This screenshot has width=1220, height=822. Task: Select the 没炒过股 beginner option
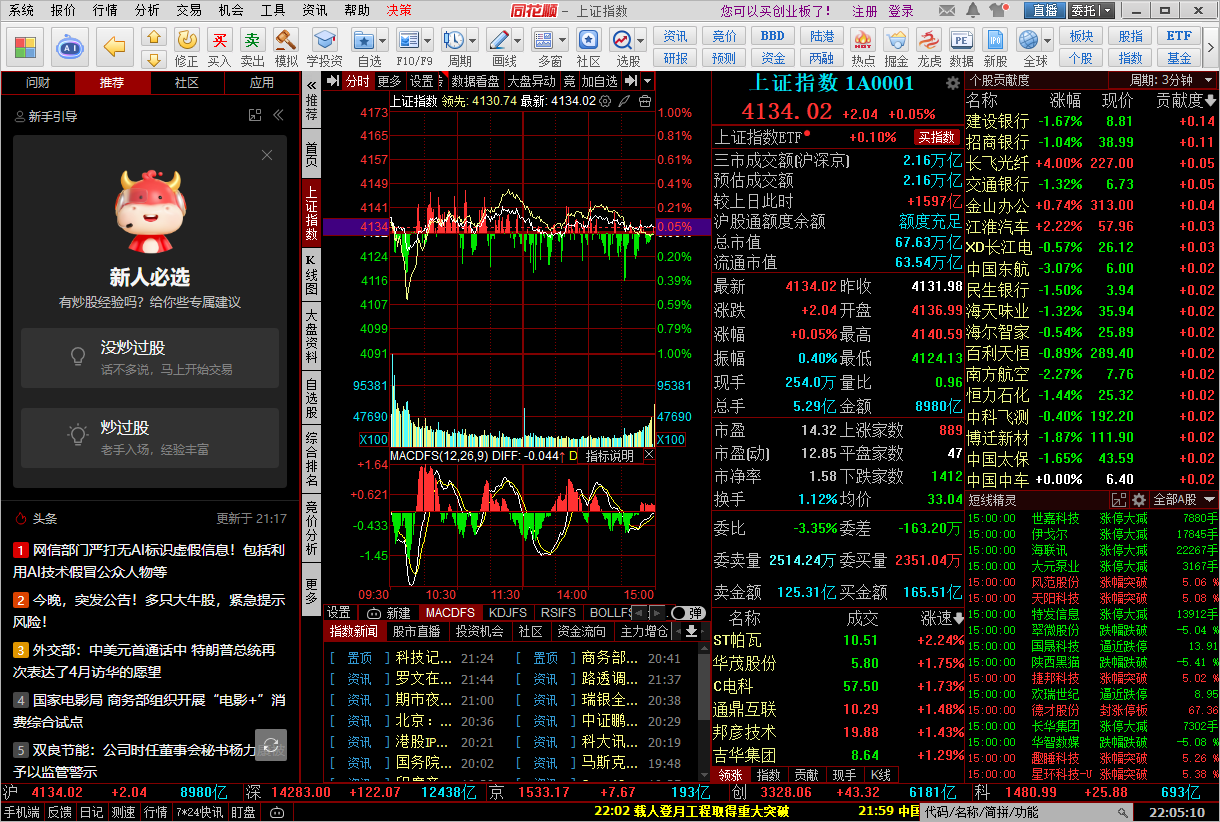150,357
